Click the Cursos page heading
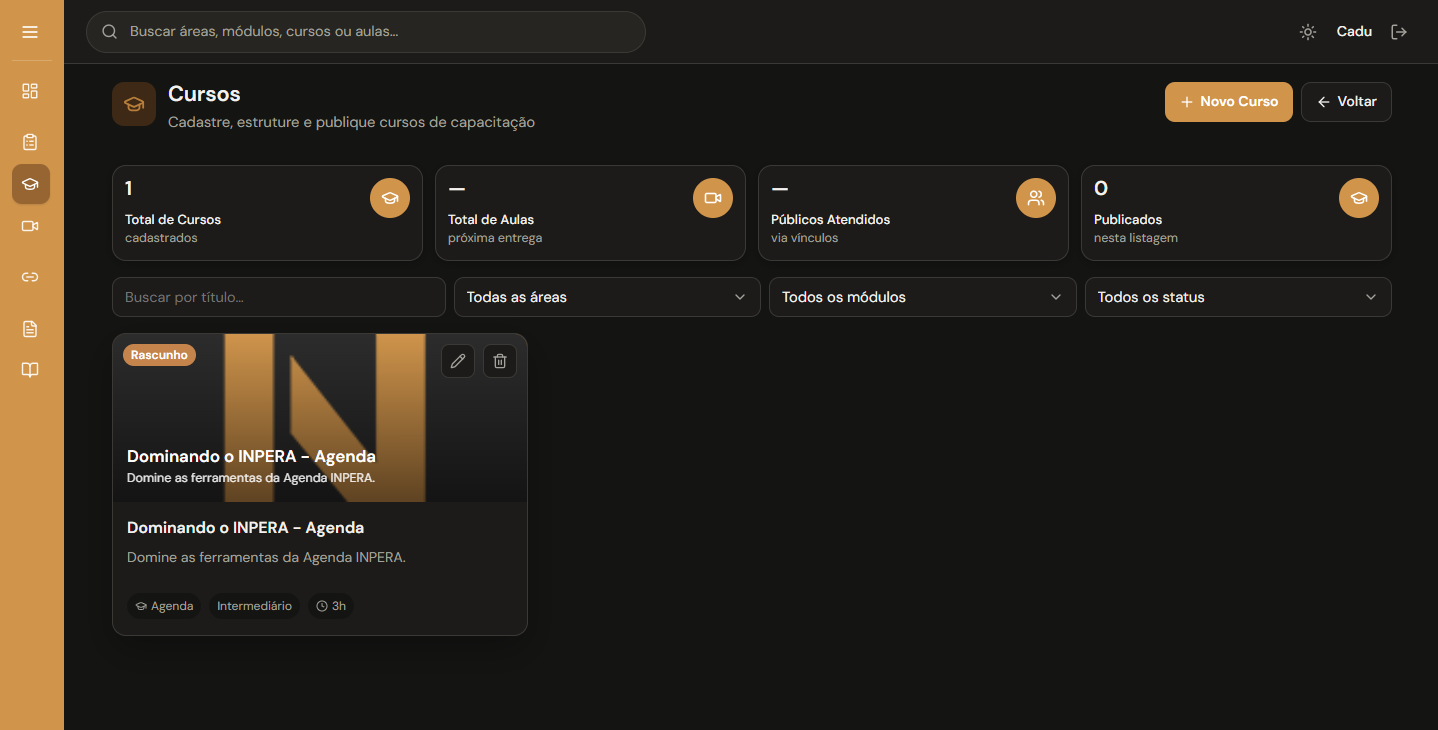 [204, 94]
